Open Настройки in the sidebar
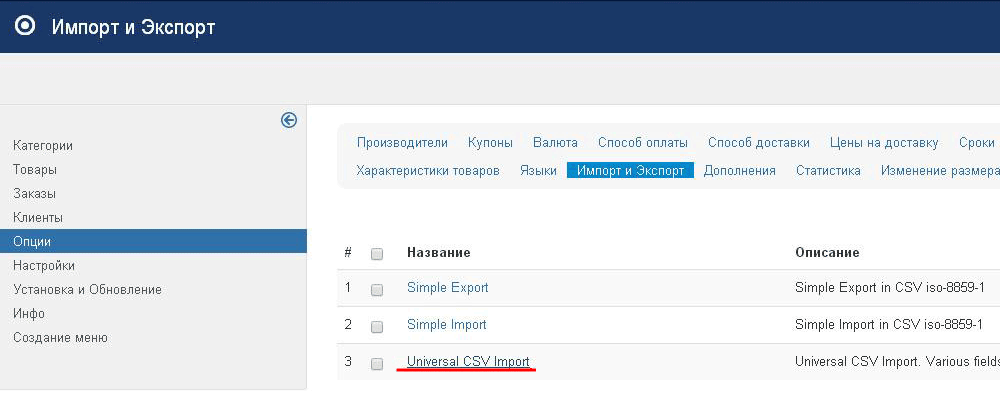Image resolution: width=1000 pixels, height=400 pixels. [x=44, y=266]
